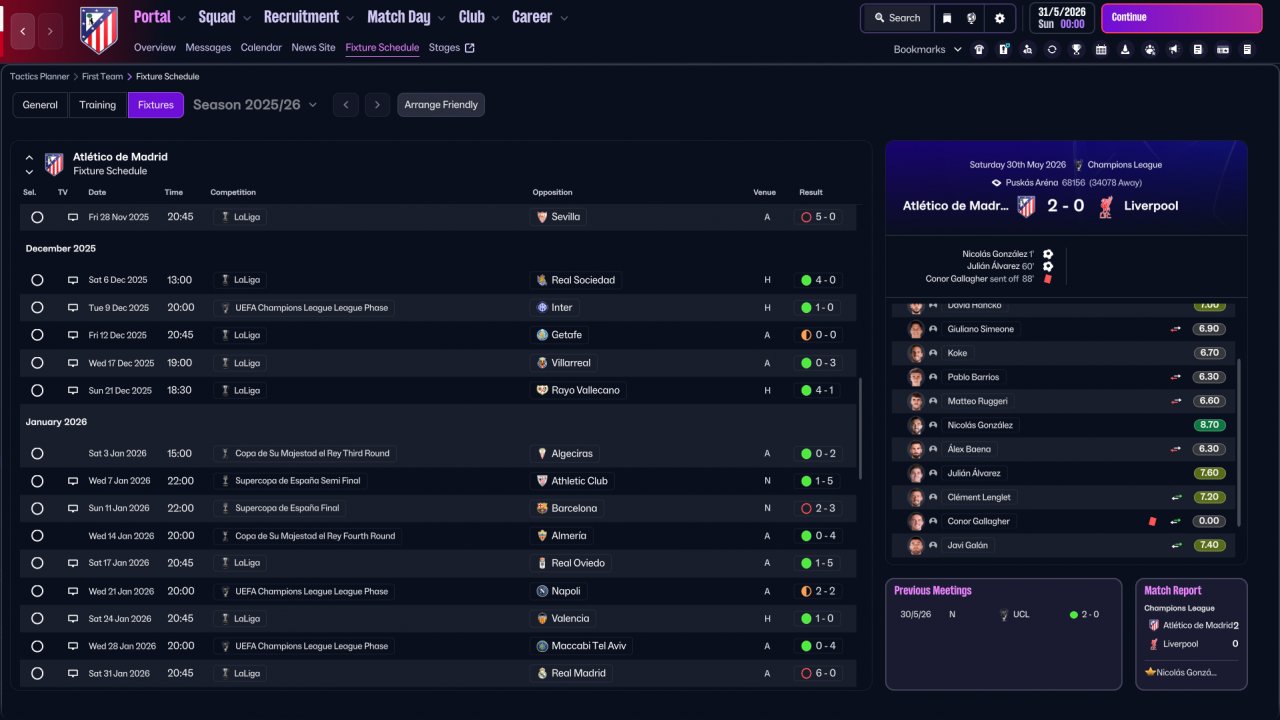Click the down chevron beside Atlético de Madrid Fixture Schedule
The image size is (1280, 720).
click(29, 172)
